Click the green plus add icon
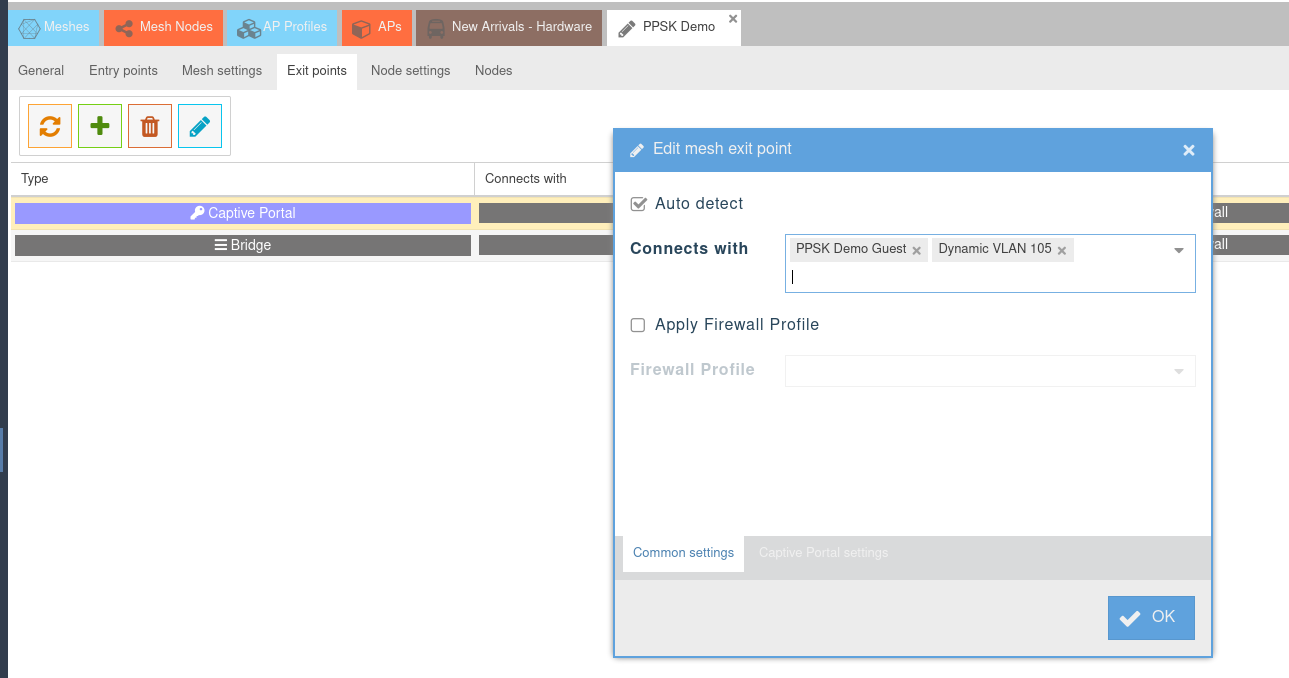Image resolution: width=1289 pixels, height=678 pixels. 100,126
